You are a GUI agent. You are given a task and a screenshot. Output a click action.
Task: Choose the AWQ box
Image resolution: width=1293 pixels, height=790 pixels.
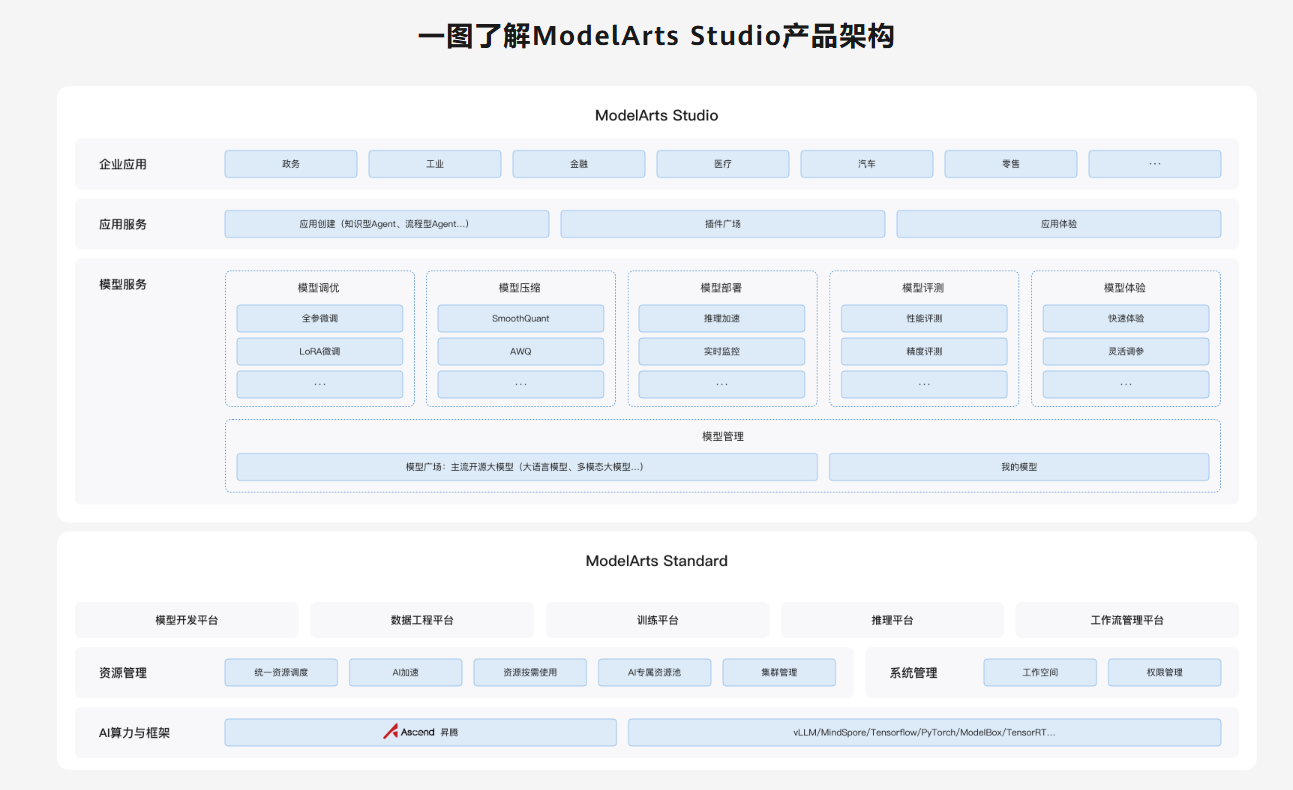[x=521, y=352]
